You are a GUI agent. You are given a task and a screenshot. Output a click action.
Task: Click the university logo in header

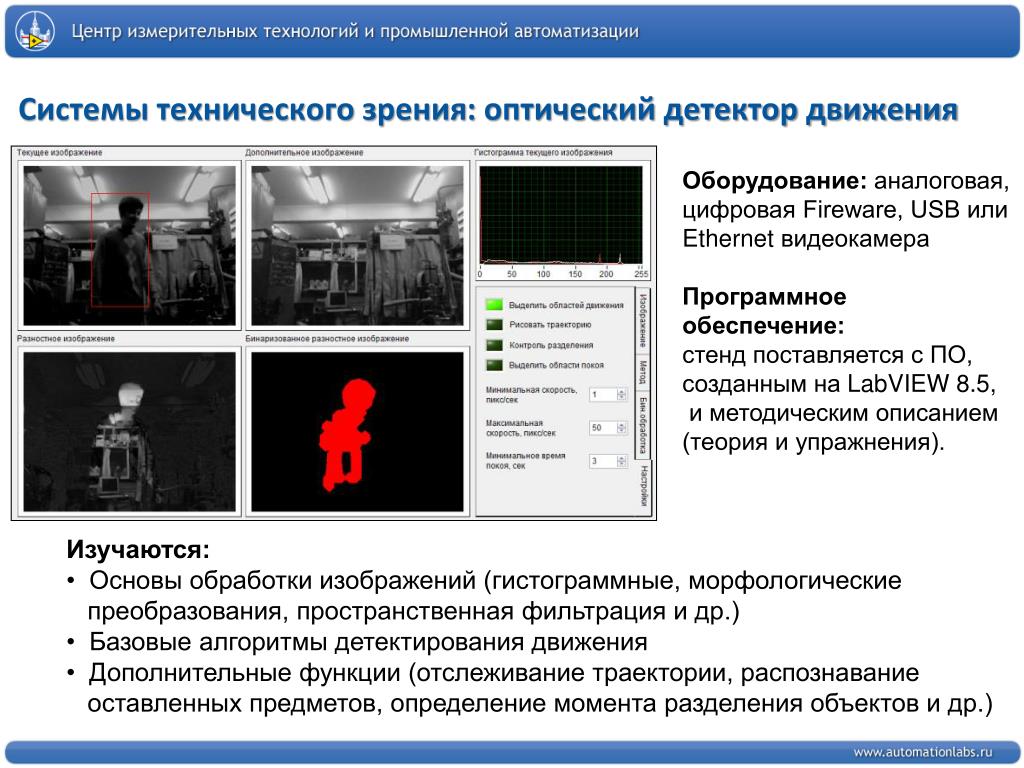point(35,32)
